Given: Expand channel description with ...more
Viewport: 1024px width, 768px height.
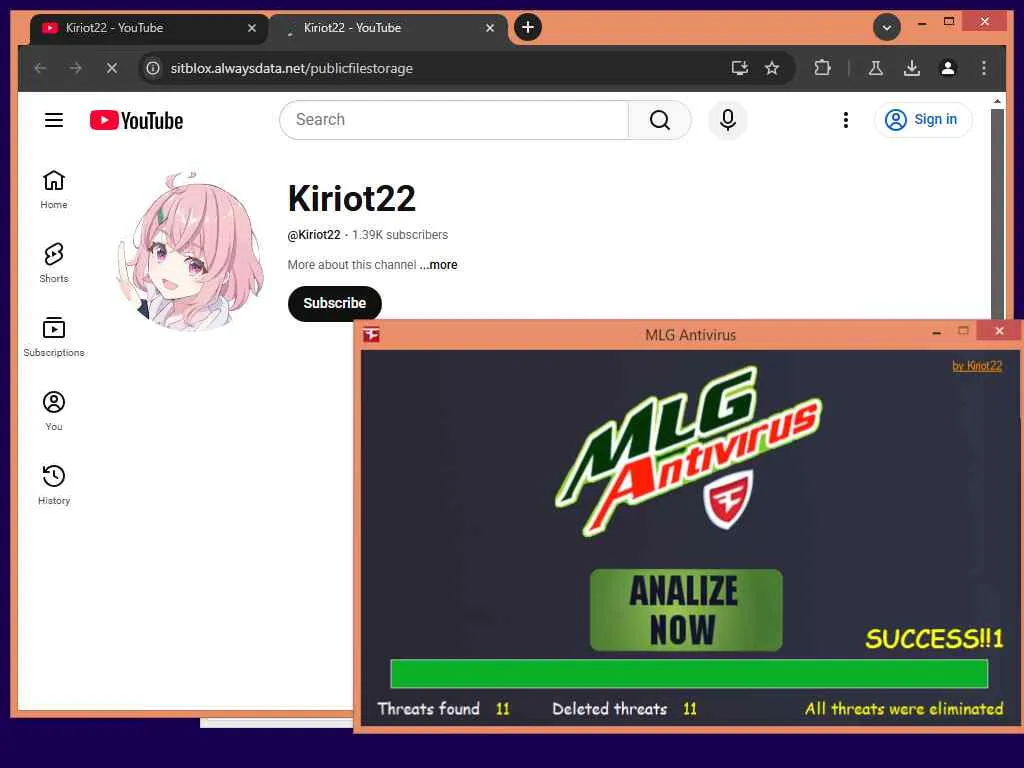Looking at the screenshot, I should pos(438,265).
